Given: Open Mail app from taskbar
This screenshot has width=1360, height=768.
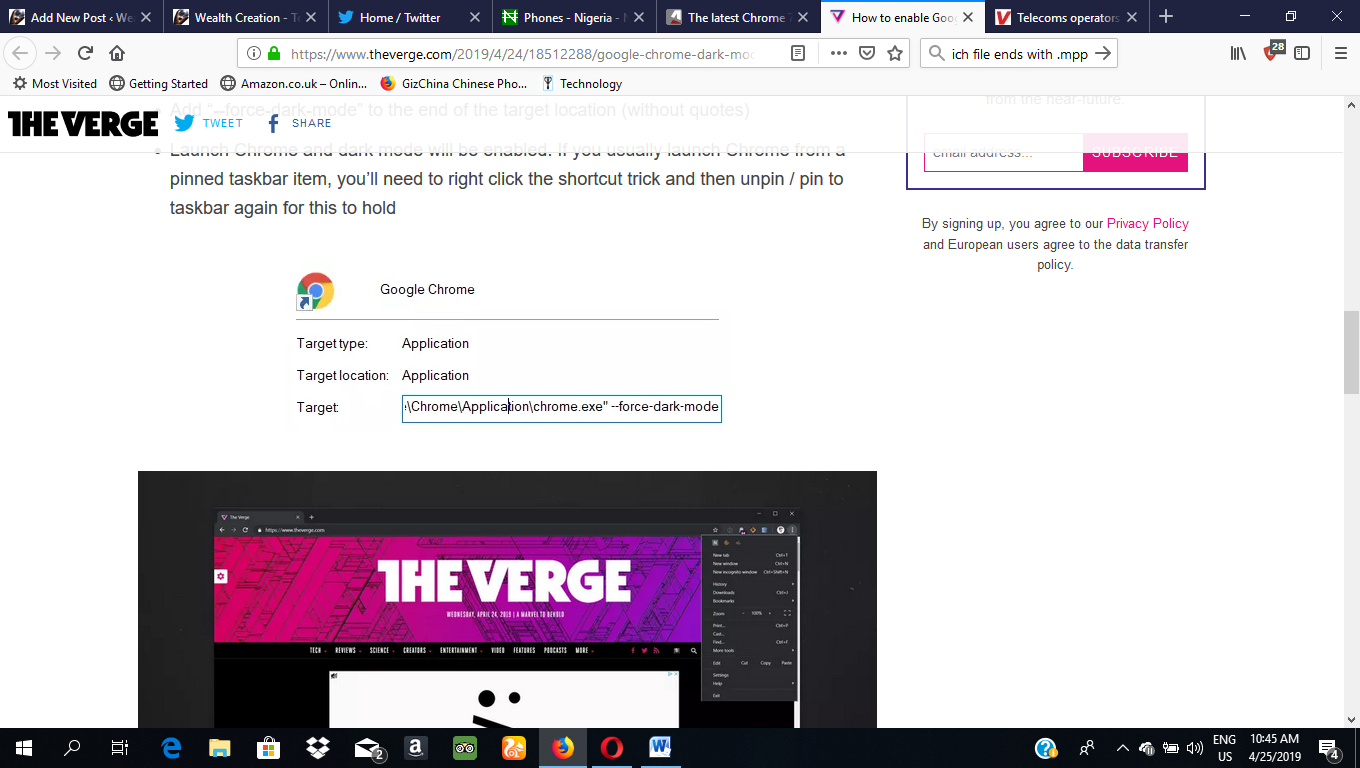Looking at the screenshot, I should [x=369, y=748].
